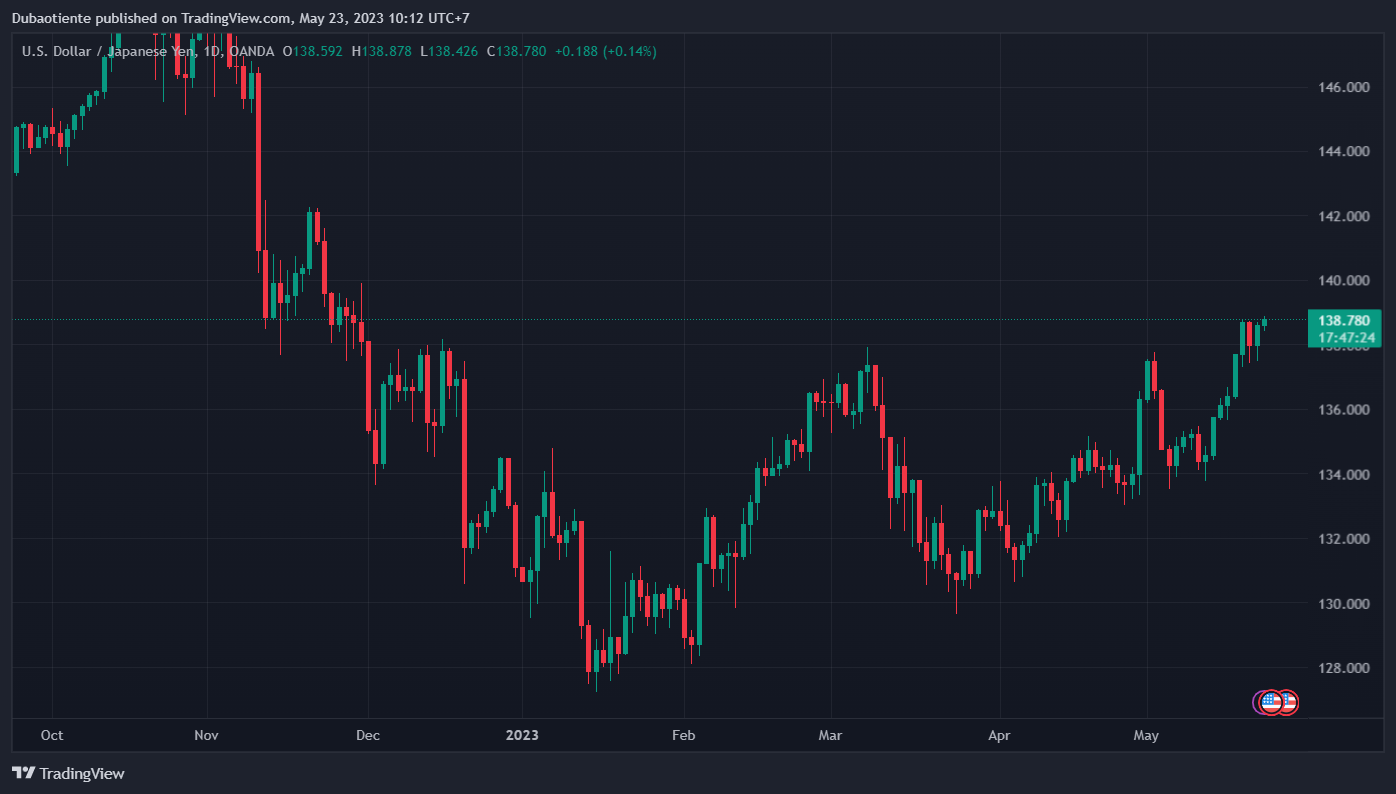Click the 17:47:24 bar countdown timer
This screenshot has width=1396, height=794.
point(1344,338)
